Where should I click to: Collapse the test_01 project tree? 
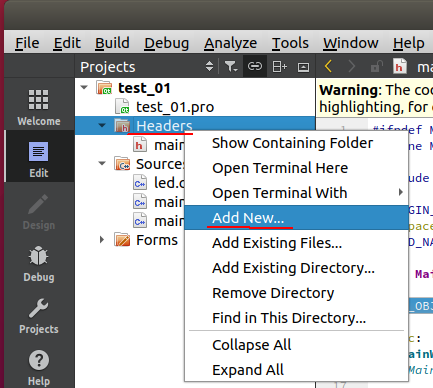point(84,88)
